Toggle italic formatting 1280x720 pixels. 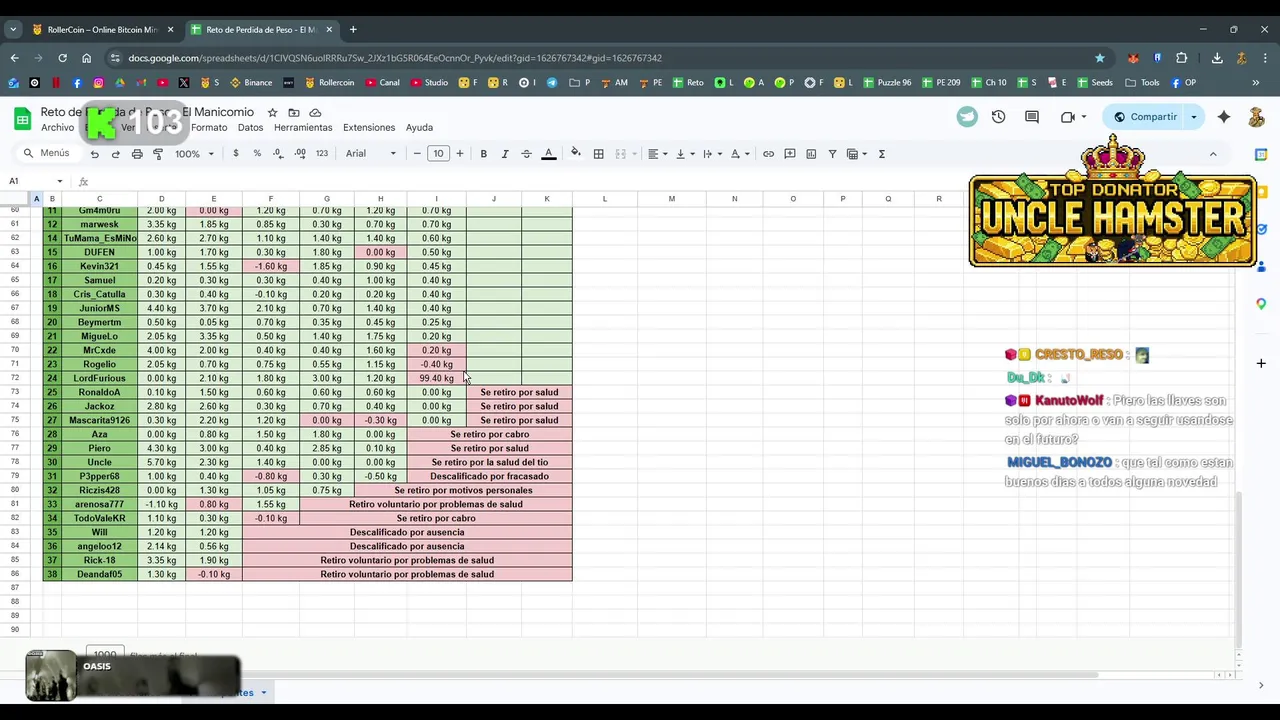pos(505,154)
